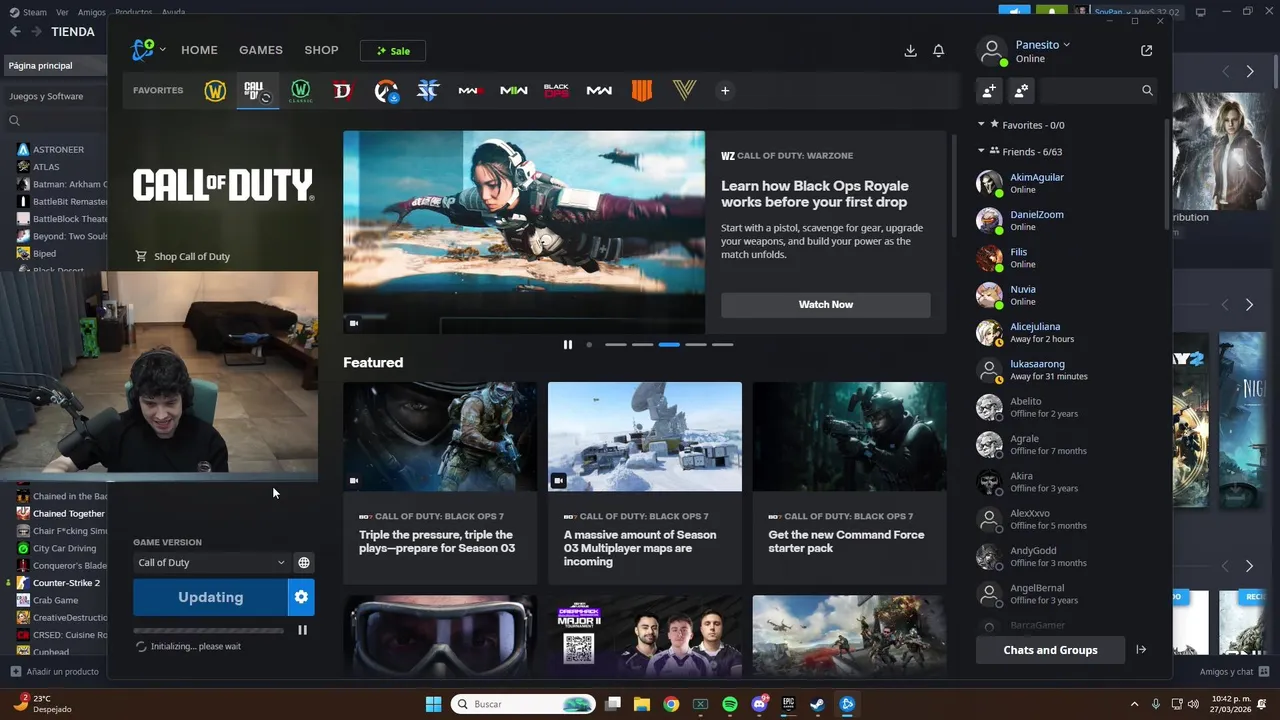The image size is (1280, 720).
Task: Open the notifications bell
Action: point(938,50)
